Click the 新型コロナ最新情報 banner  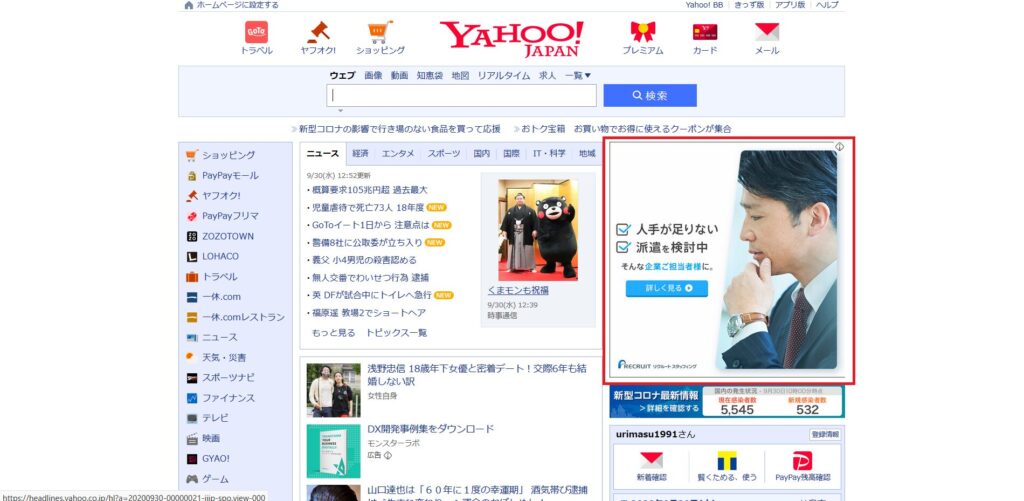727,402
